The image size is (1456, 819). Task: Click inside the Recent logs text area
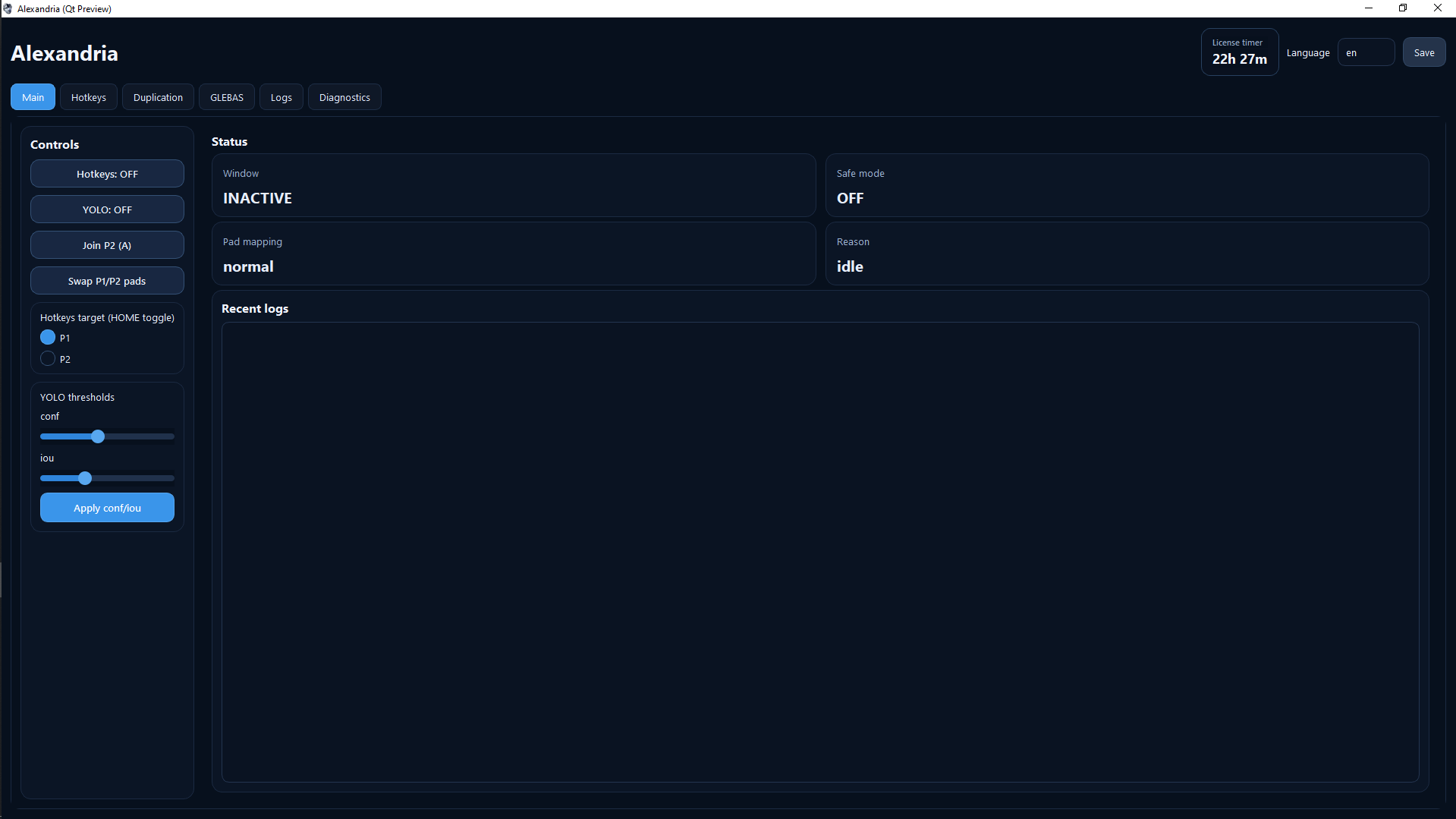pos(819,552)
